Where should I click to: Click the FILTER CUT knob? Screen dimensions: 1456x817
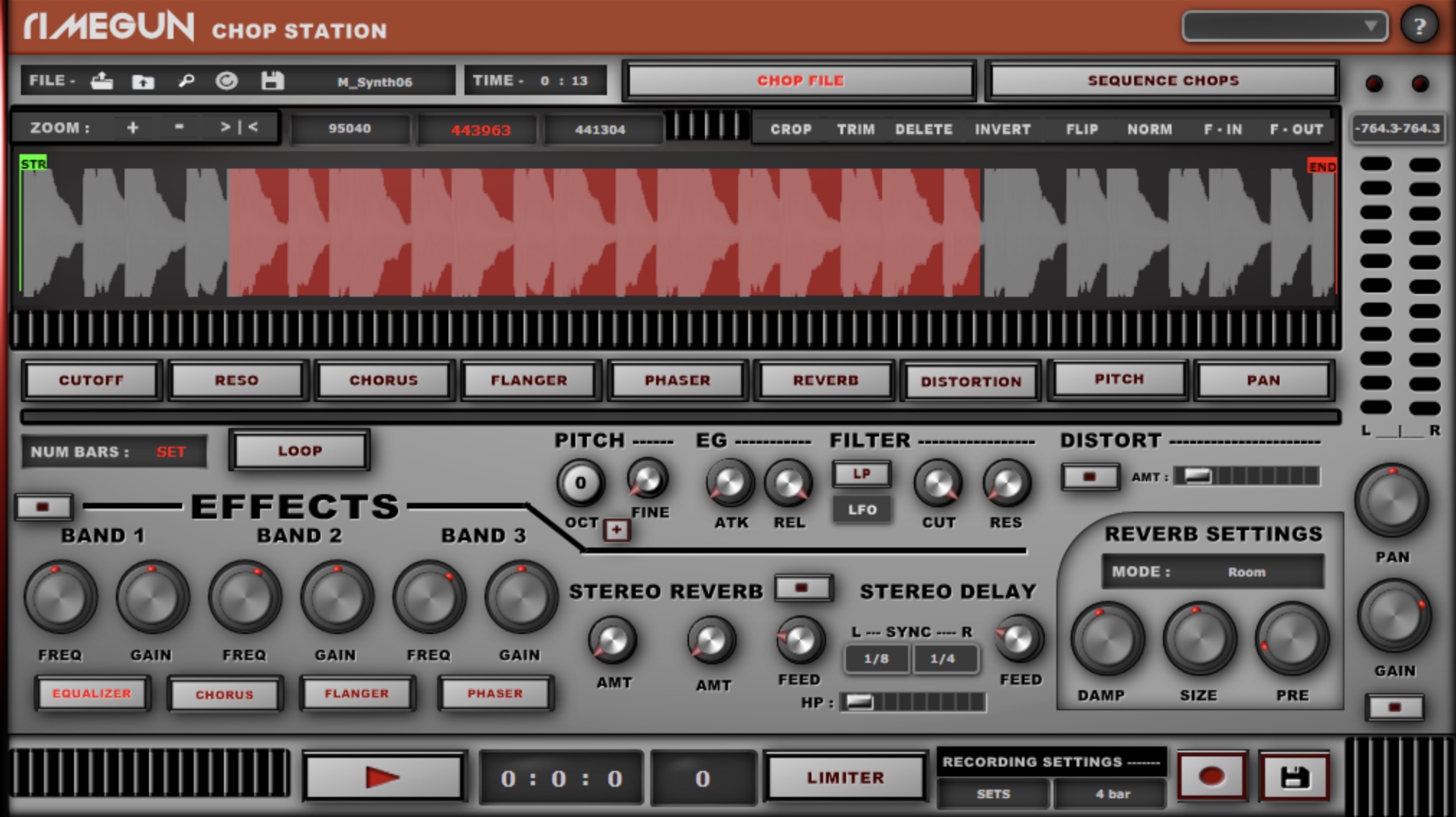(x=938, y=483)
